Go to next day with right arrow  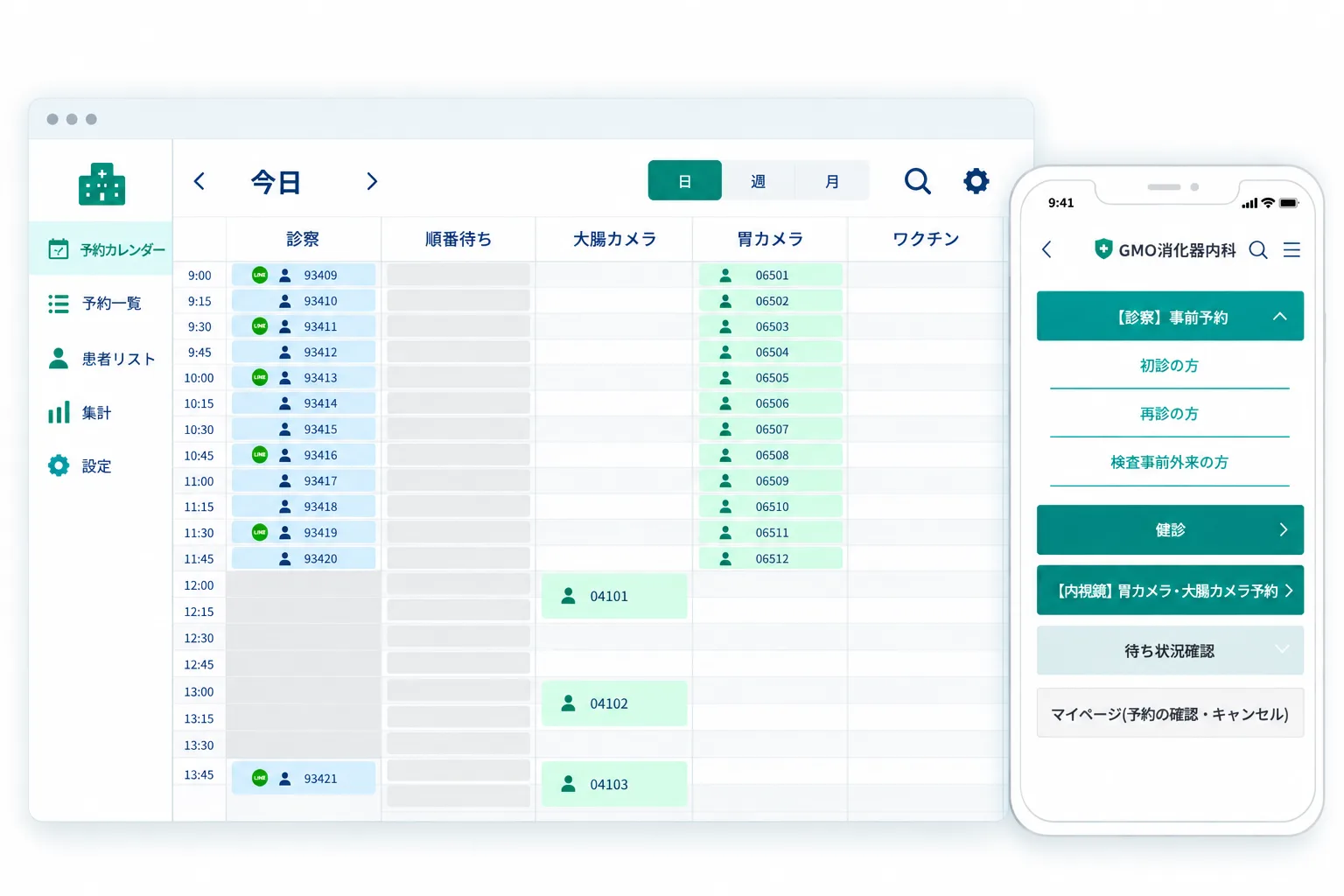[372, 181]
